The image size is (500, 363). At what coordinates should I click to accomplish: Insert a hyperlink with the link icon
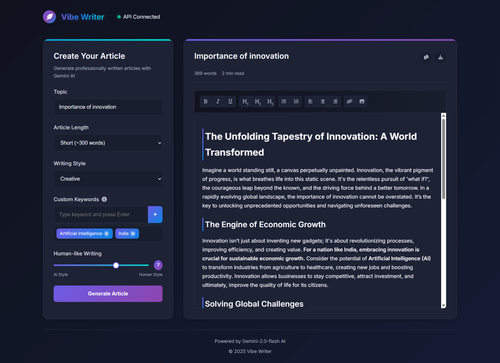[349, 101]
